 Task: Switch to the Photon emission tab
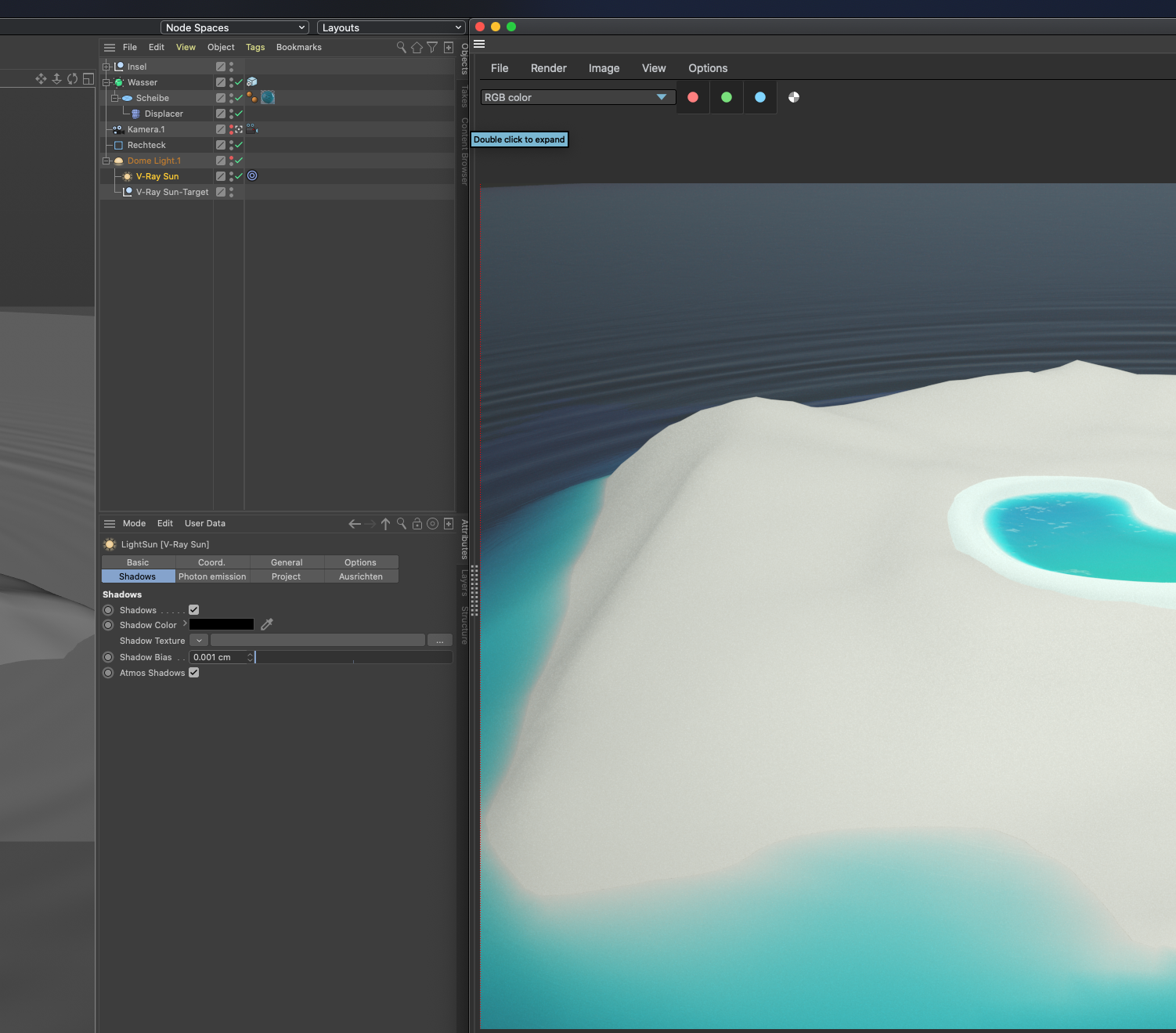(212, 576)
